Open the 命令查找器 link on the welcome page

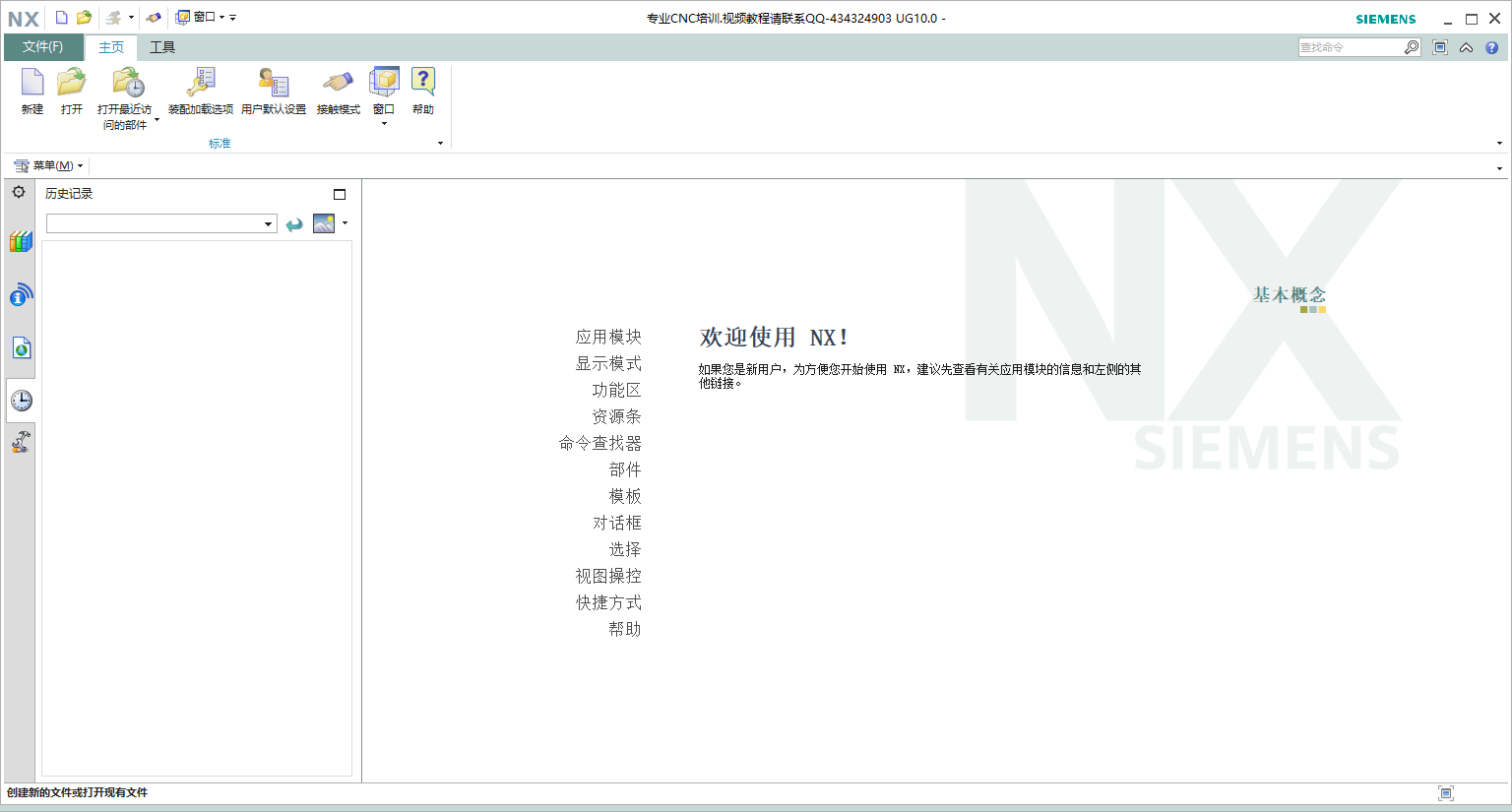[600, 443]
